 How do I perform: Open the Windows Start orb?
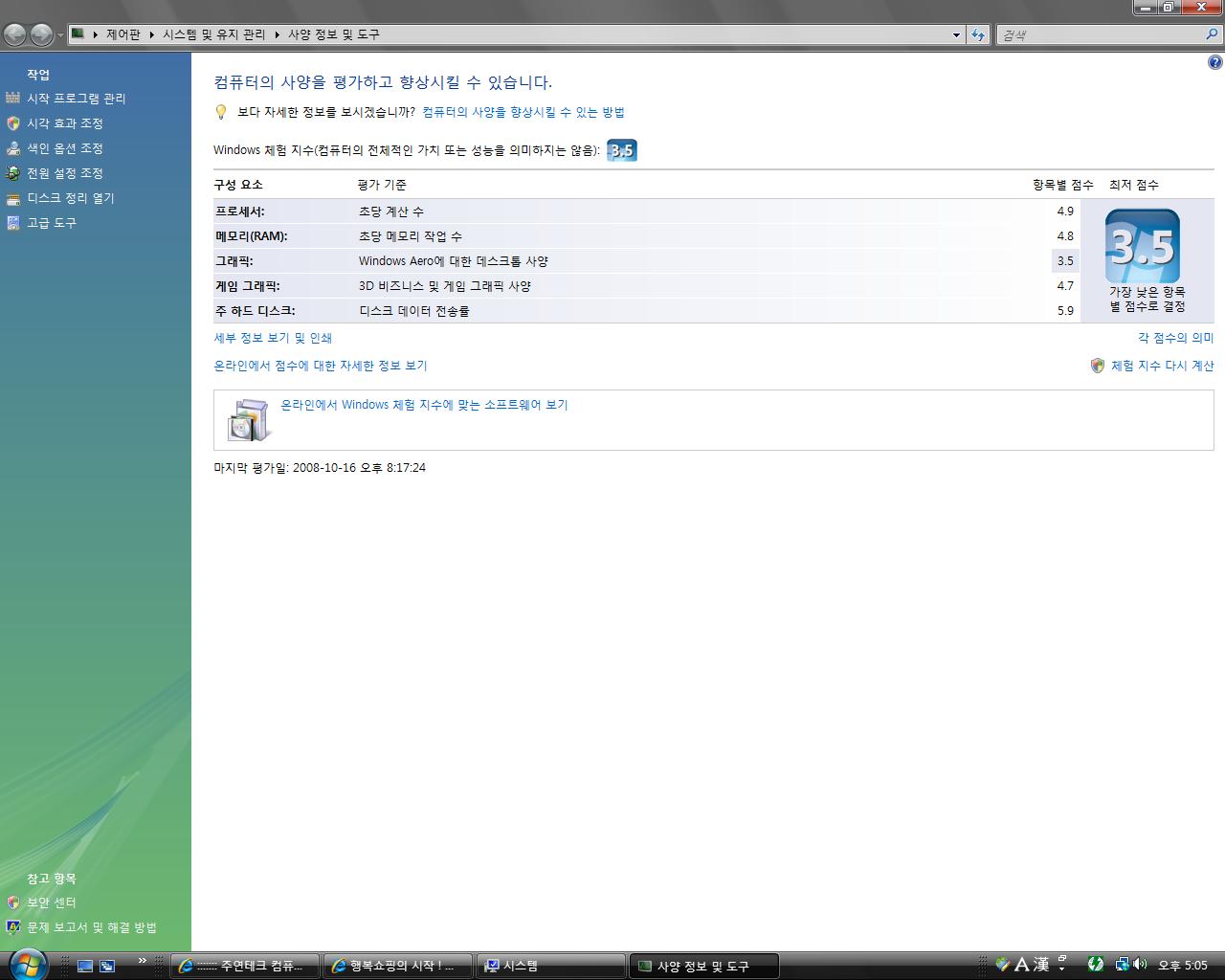click(x=27, y=964)
